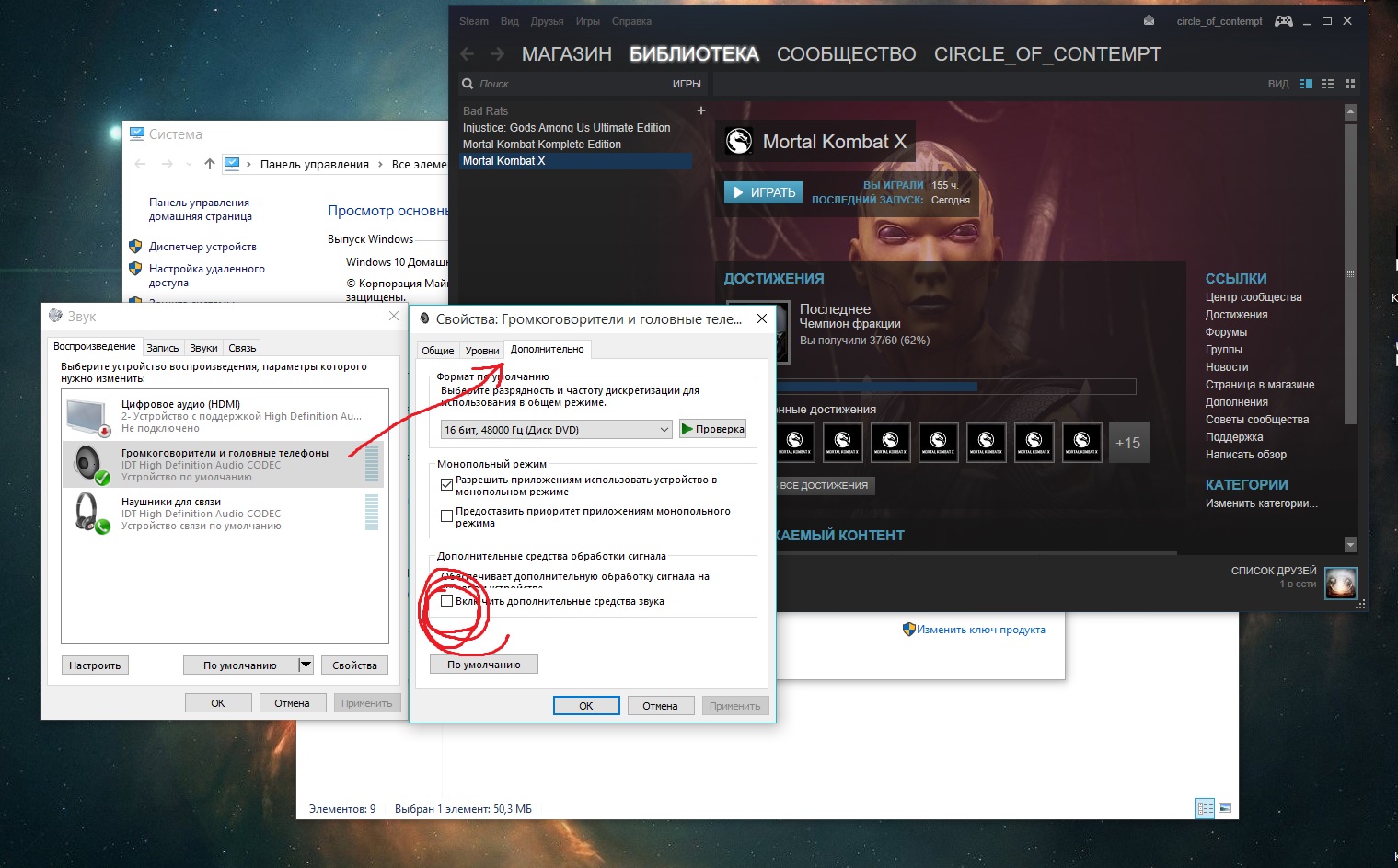
Task: Click the ИГРАТЬ button for Mortal Kombat X
Action: [x=764, y=192]
